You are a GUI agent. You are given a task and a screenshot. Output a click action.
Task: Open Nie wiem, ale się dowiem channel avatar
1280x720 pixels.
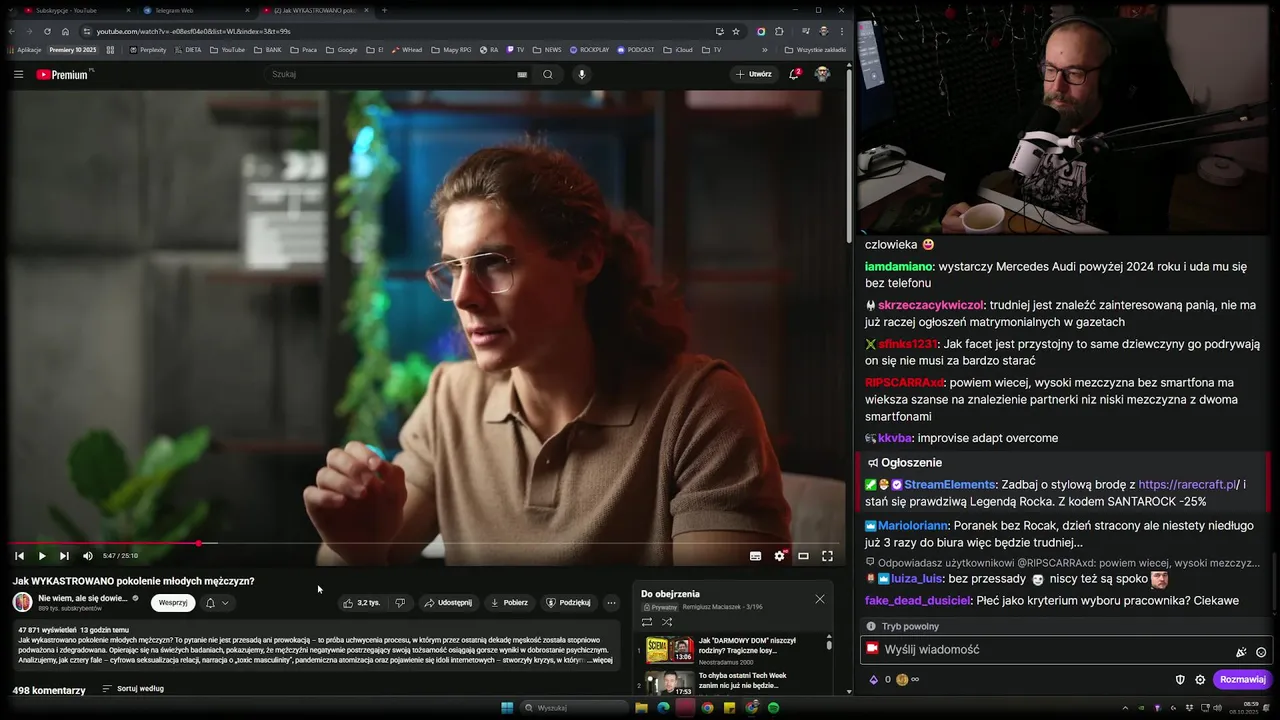pyautogui.click(x=22, y=602)
